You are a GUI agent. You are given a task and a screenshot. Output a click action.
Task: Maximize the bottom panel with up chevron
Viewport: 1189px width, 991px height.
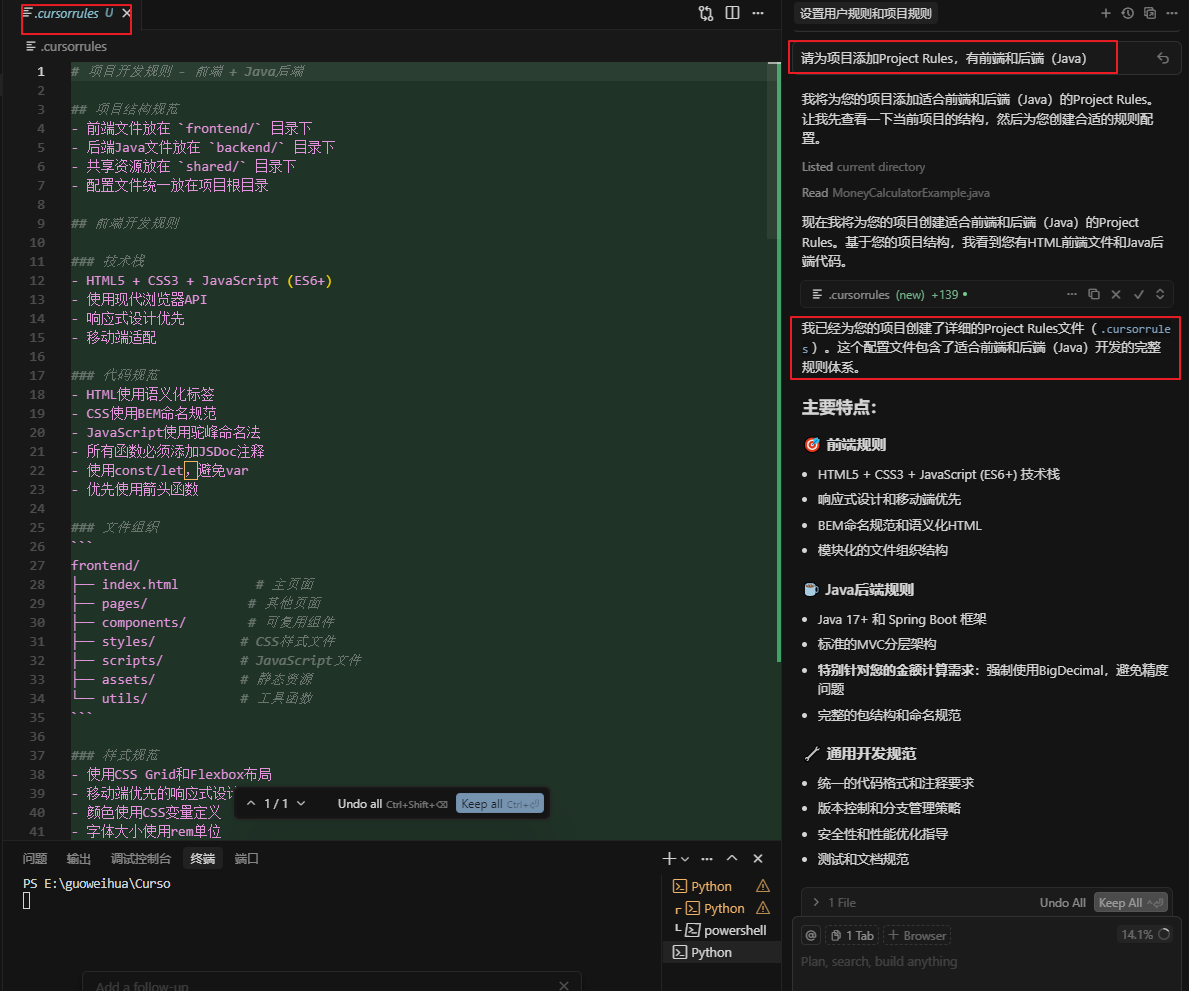click(732, 858)
